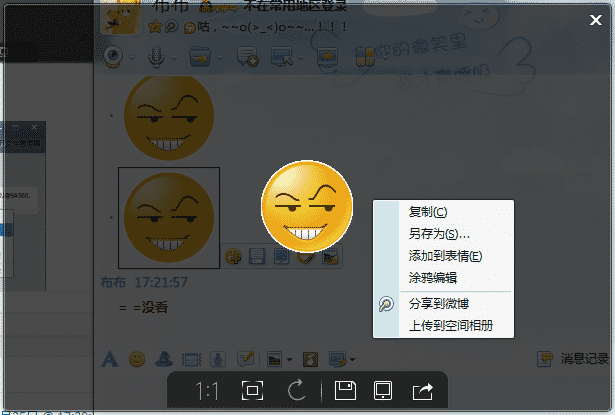
Task: Open the multi-function input pencil icon
Action: [246, 359]
